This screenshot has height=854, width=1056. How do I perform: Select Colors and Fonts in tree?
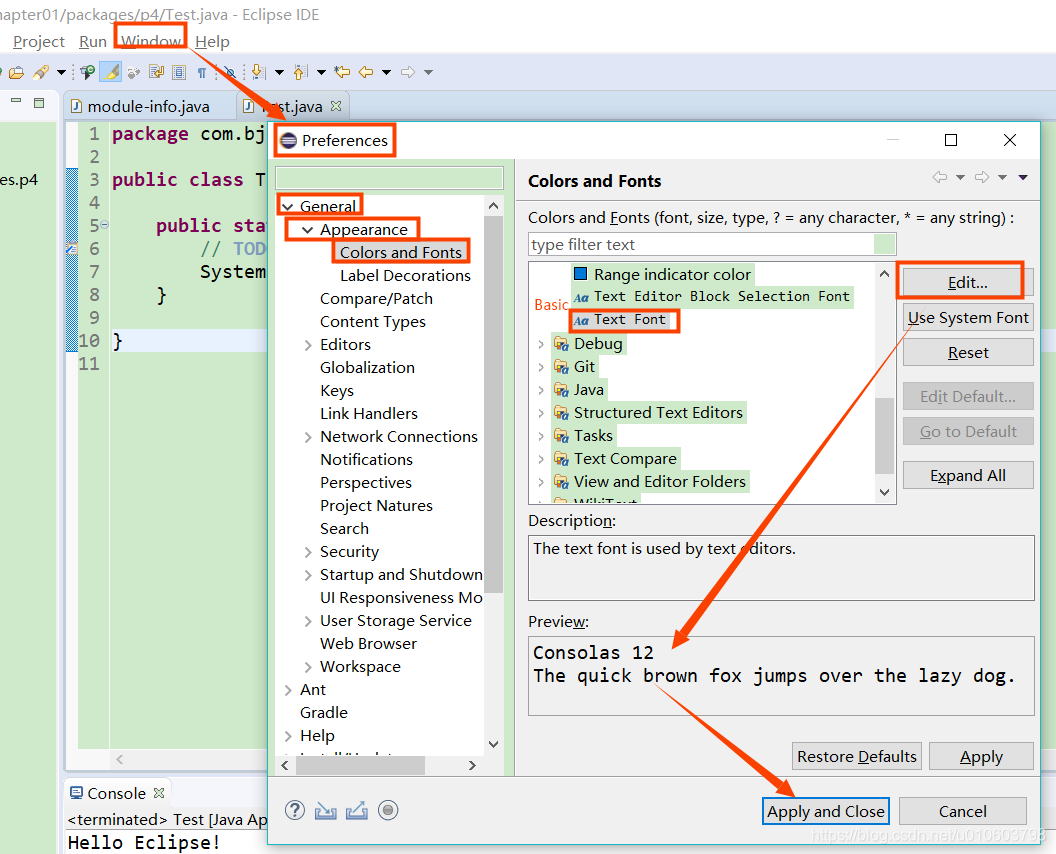(x=401, y=252)
